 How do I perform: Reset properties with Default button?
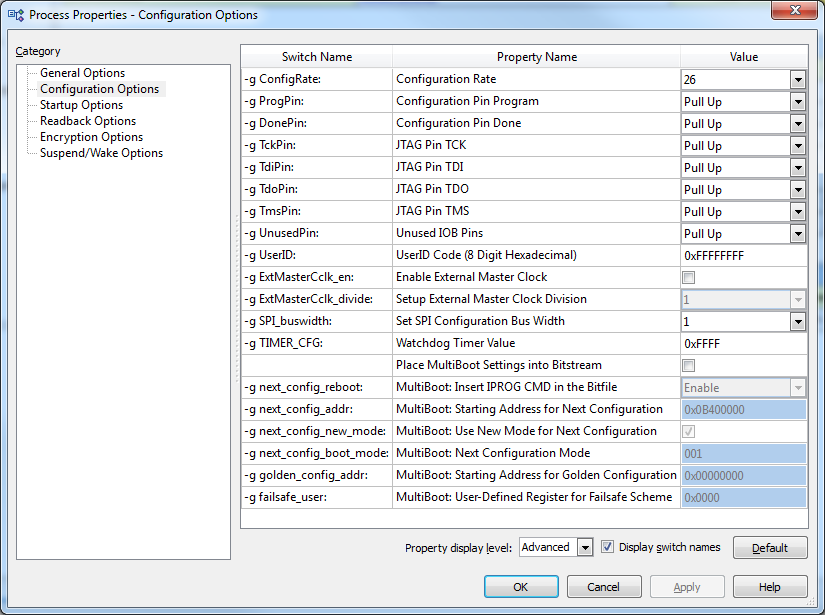(770, 548)
